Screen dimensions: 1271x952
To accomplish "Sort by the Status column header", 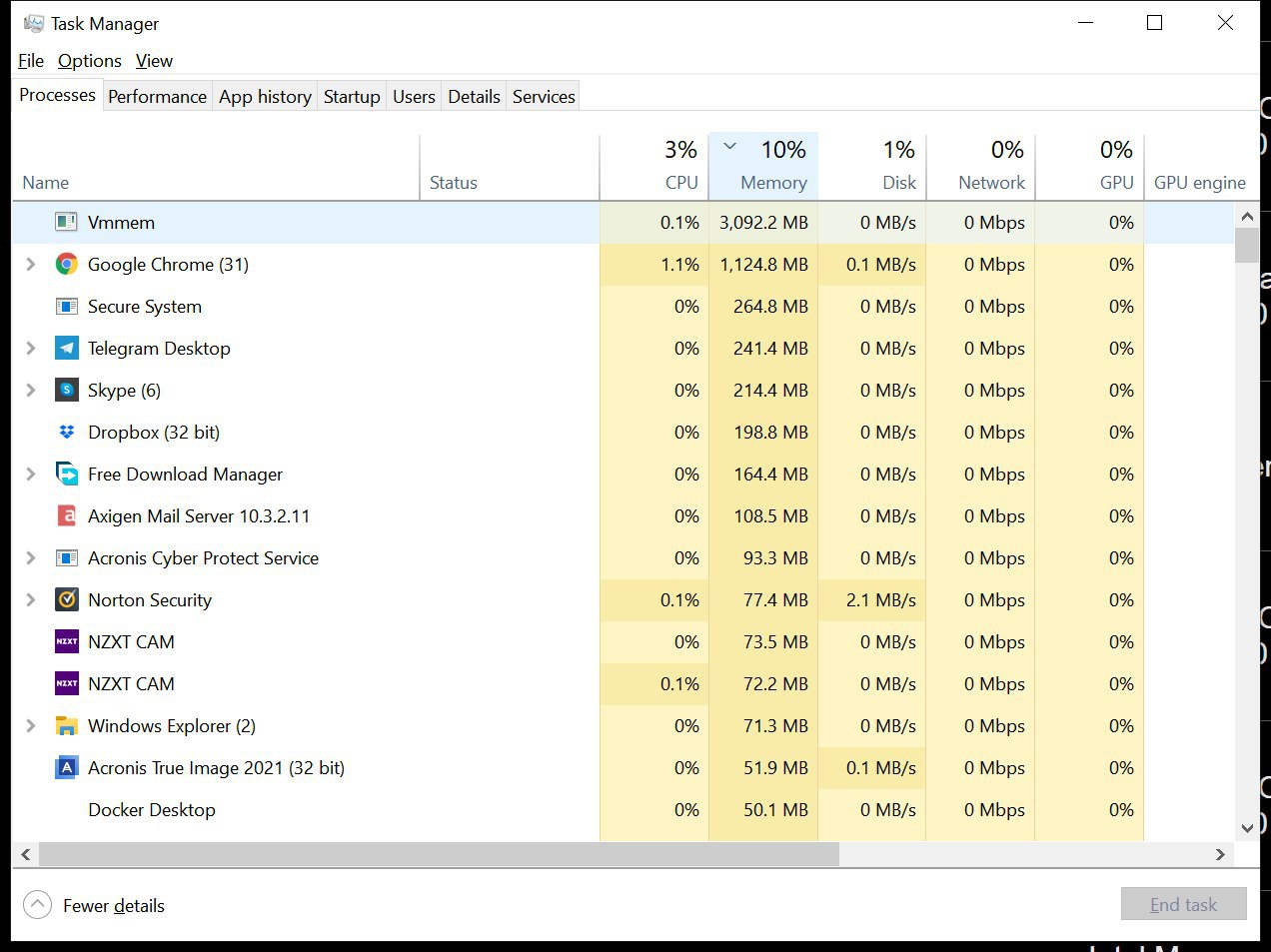I will coord(510,167).
